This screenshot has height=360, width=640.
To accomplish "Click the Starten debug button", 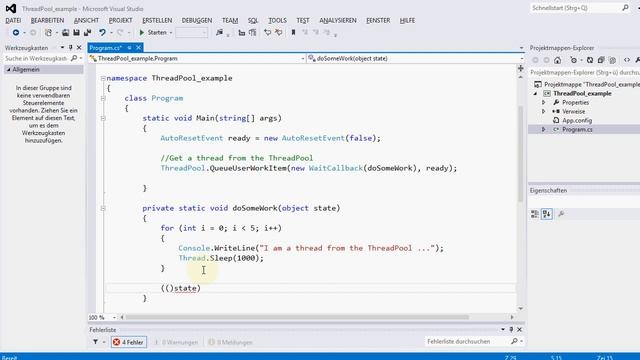I will 153,33.
